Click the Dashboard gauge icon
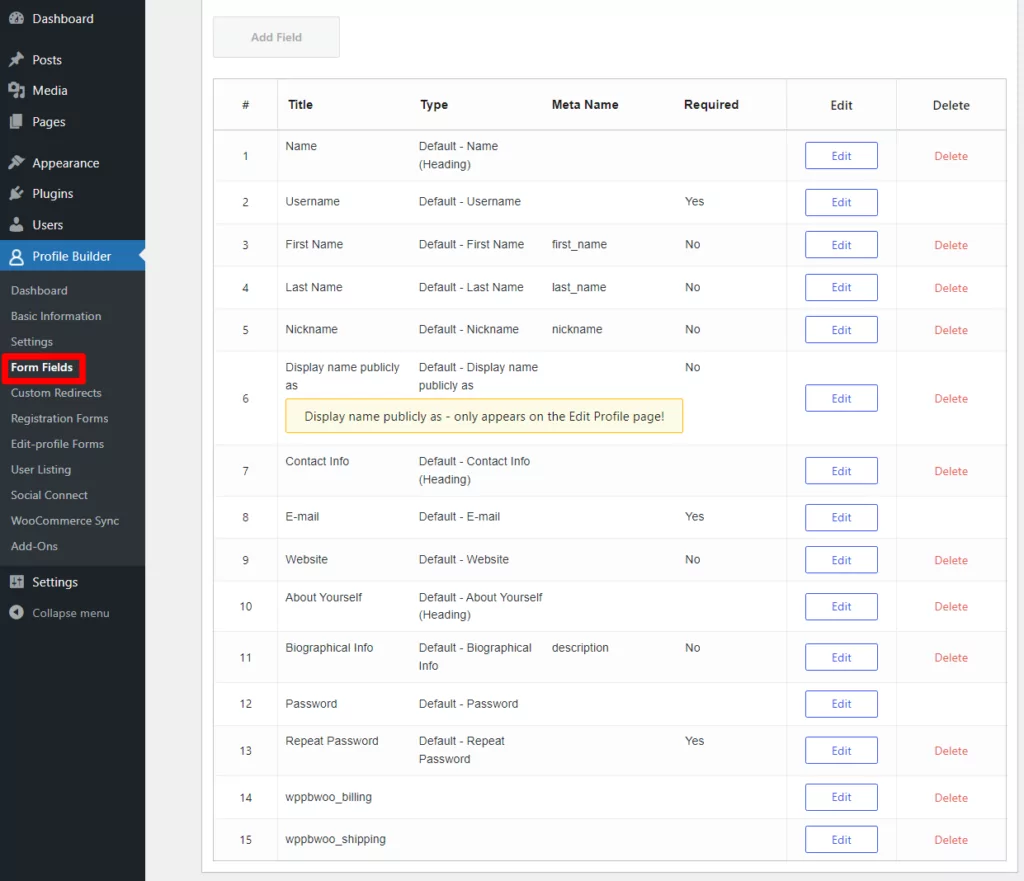Screen dimensions: 1024x881 click(x=16, y=18)
